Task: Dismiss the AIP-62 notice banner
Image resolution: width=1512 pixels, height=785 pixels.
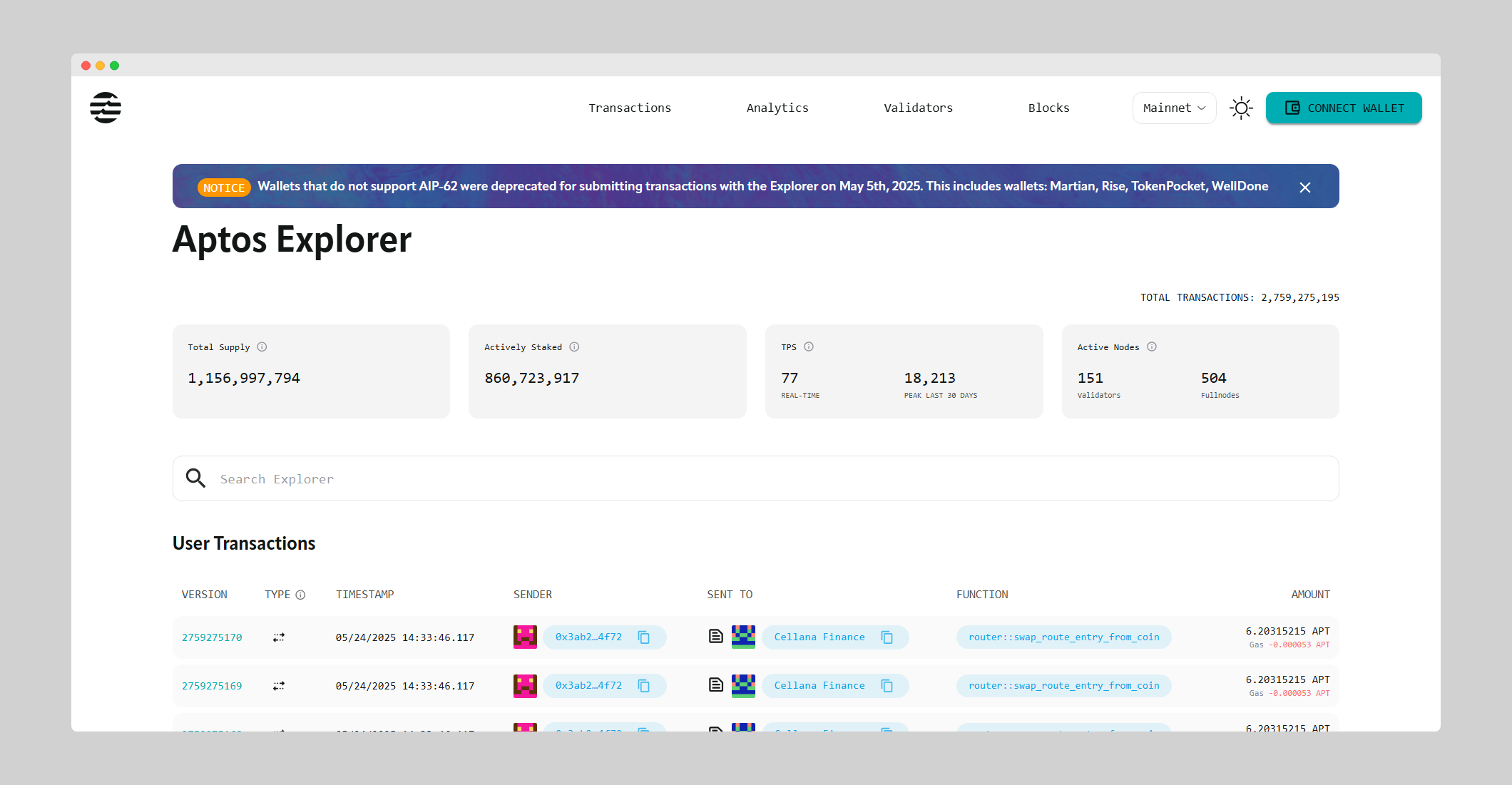Action: (x=1305, y=188)
